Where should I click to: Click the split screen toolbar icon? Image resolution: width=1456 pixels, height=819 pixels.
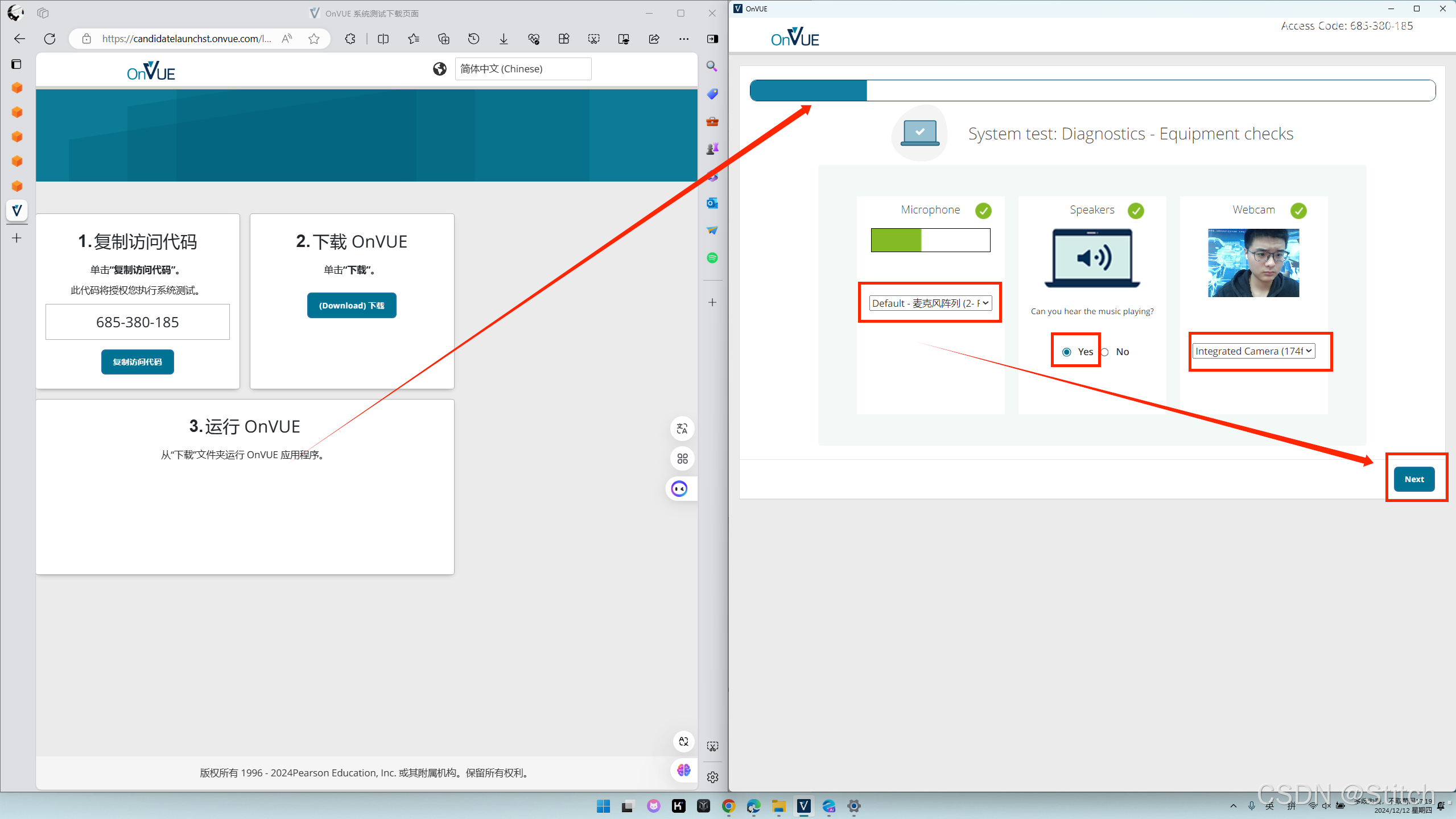[x=383, y=39]
